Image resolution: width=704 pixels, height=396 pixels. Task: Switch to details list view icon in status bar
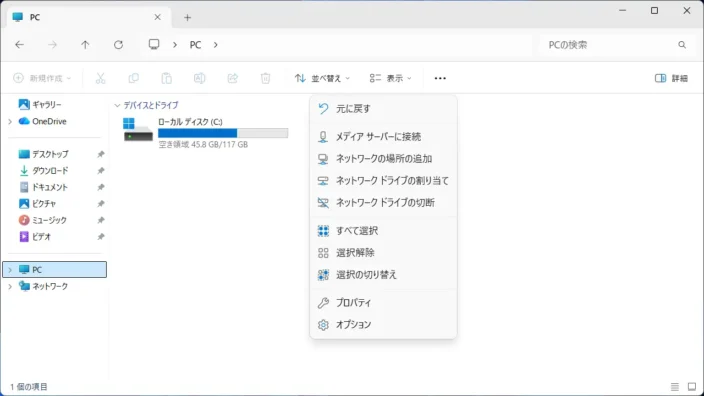(675, 387)
